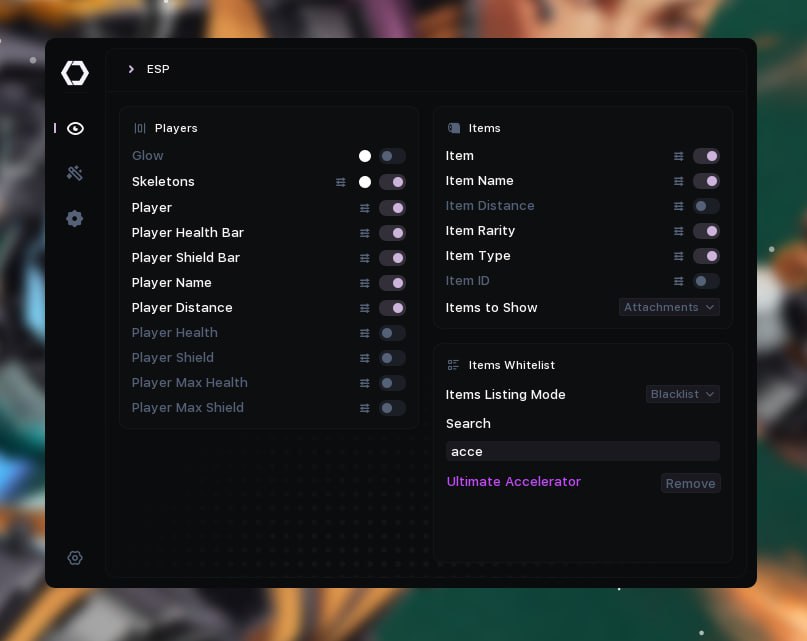Image resolution: width=807 pixels, height=641 pixels.
Task: Expand the ESP breadcrumb chevron
Action: (x=131, y=69)
